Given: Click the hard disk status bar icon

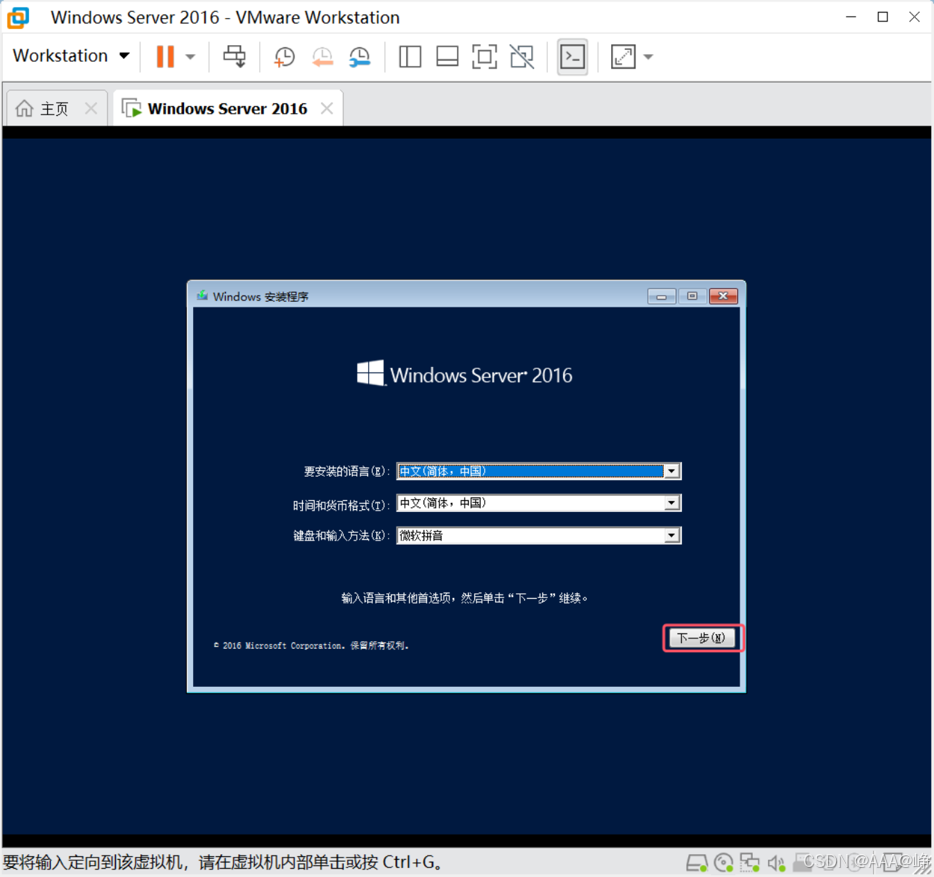Looking at the screenshot, I should pos(696,862).
